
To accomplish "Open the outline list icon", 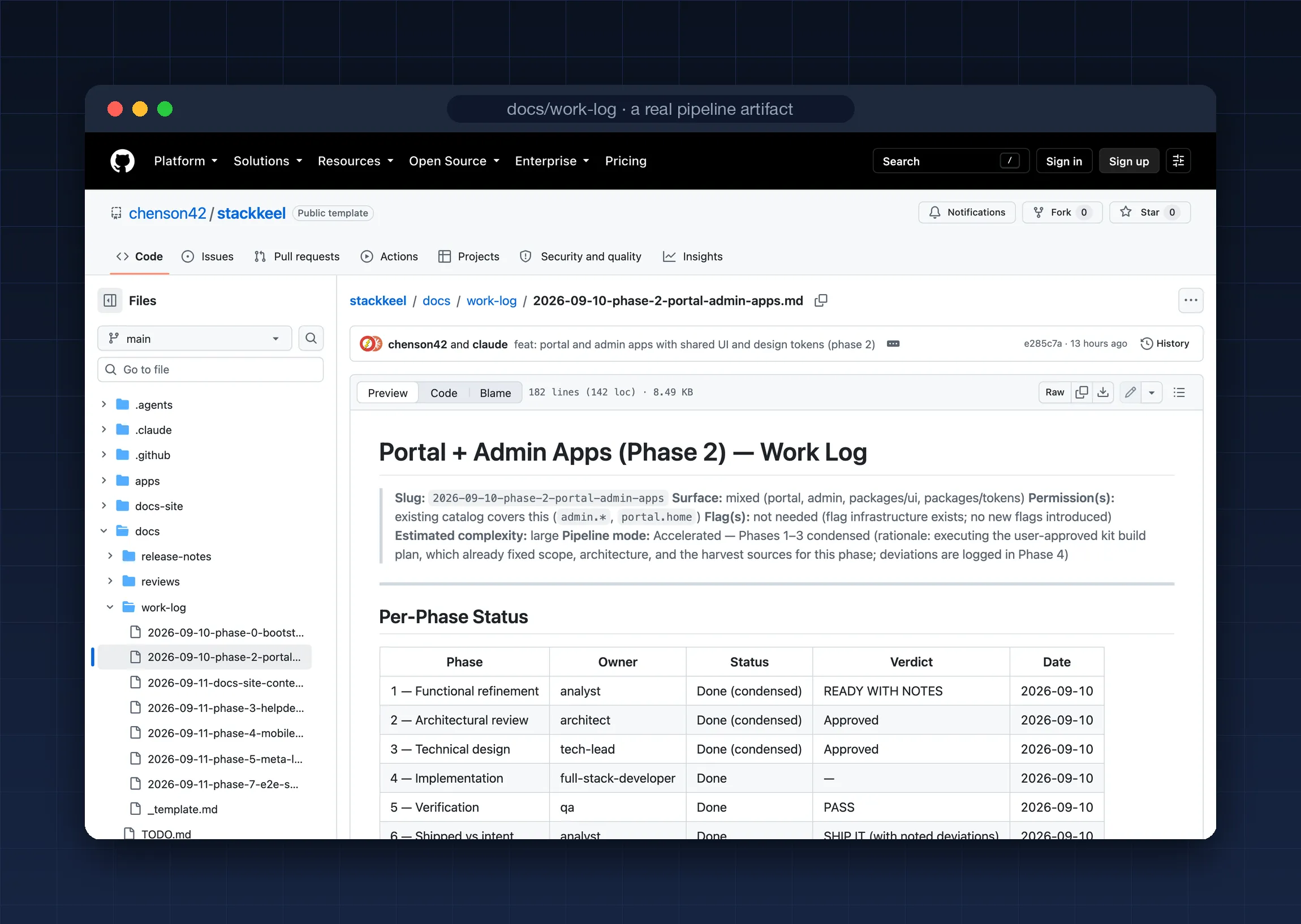I will click(1179, 392).
